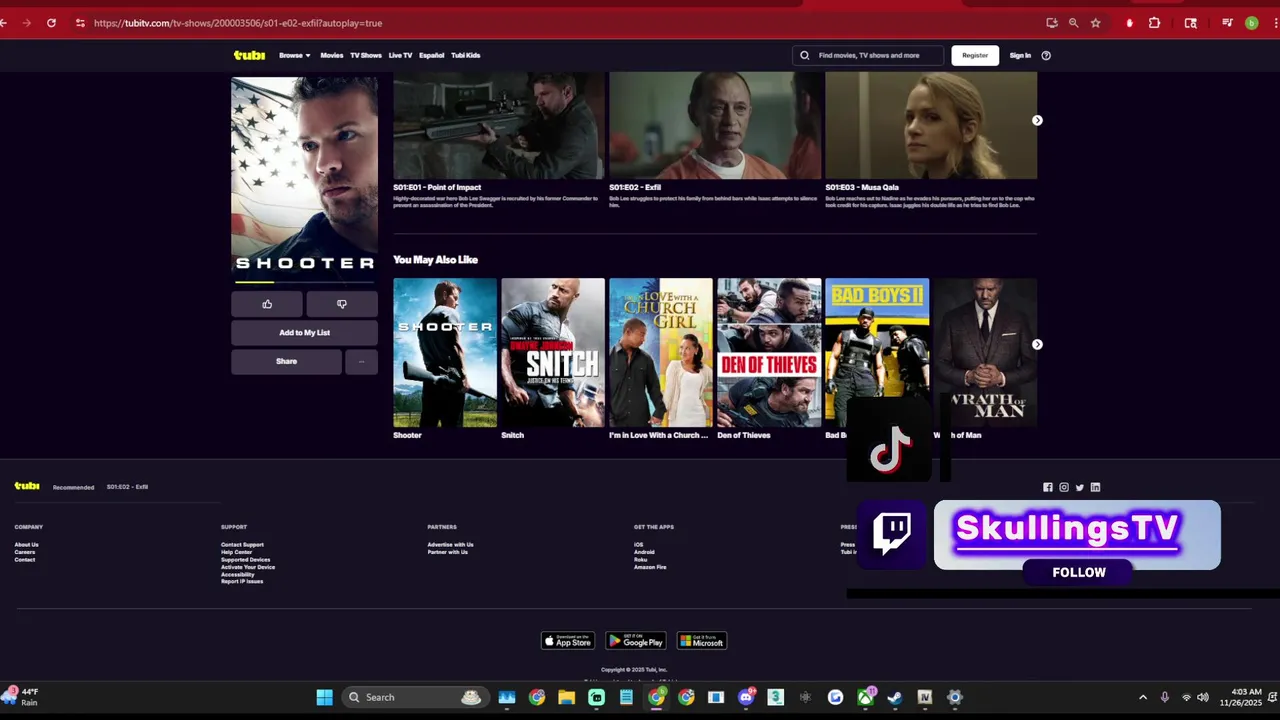Open Tubi Kids section
The image size is (1280, 720).
pos(465,55)
